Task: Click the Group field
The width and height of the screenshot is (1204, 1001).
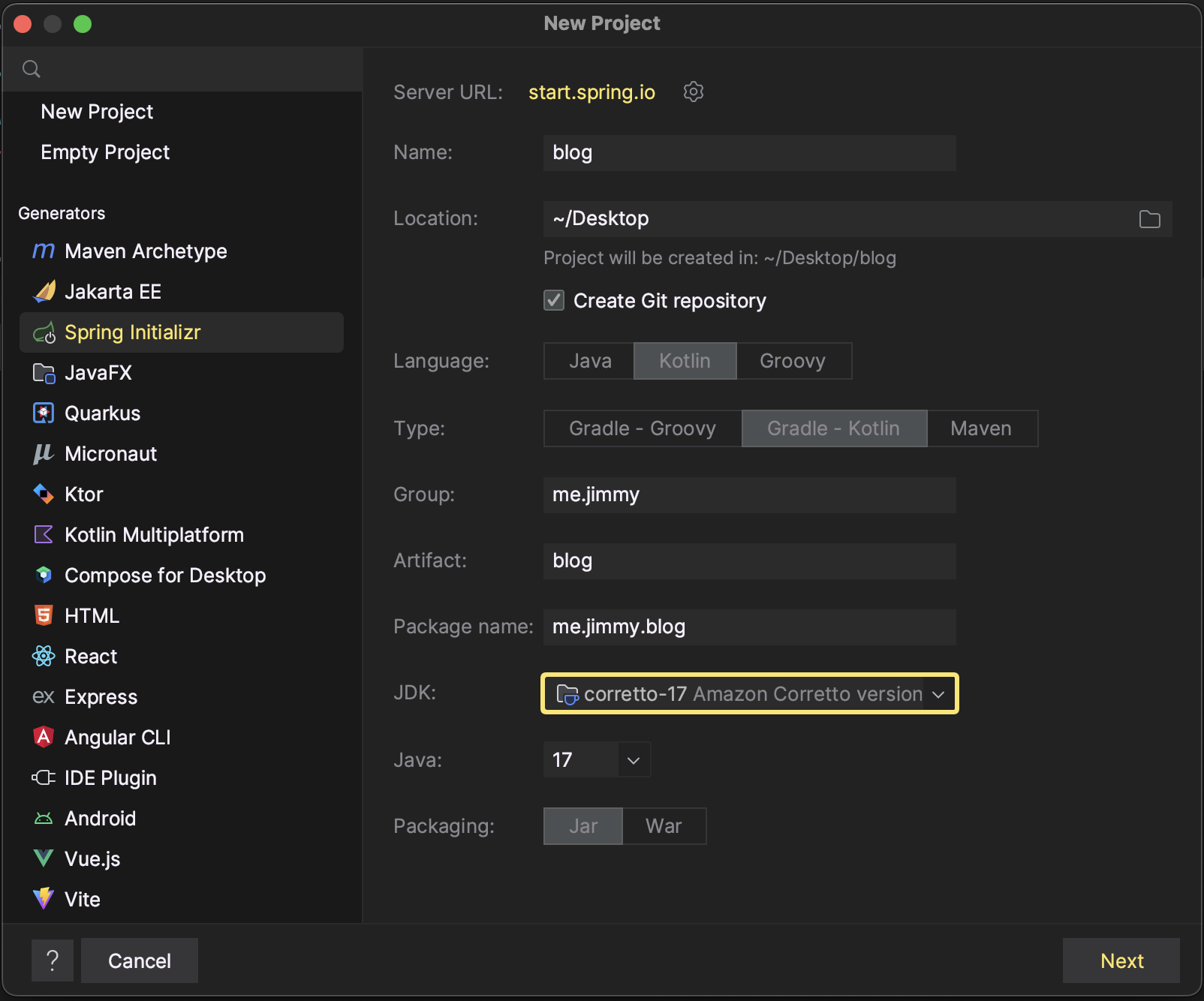Action: (750, 495)
